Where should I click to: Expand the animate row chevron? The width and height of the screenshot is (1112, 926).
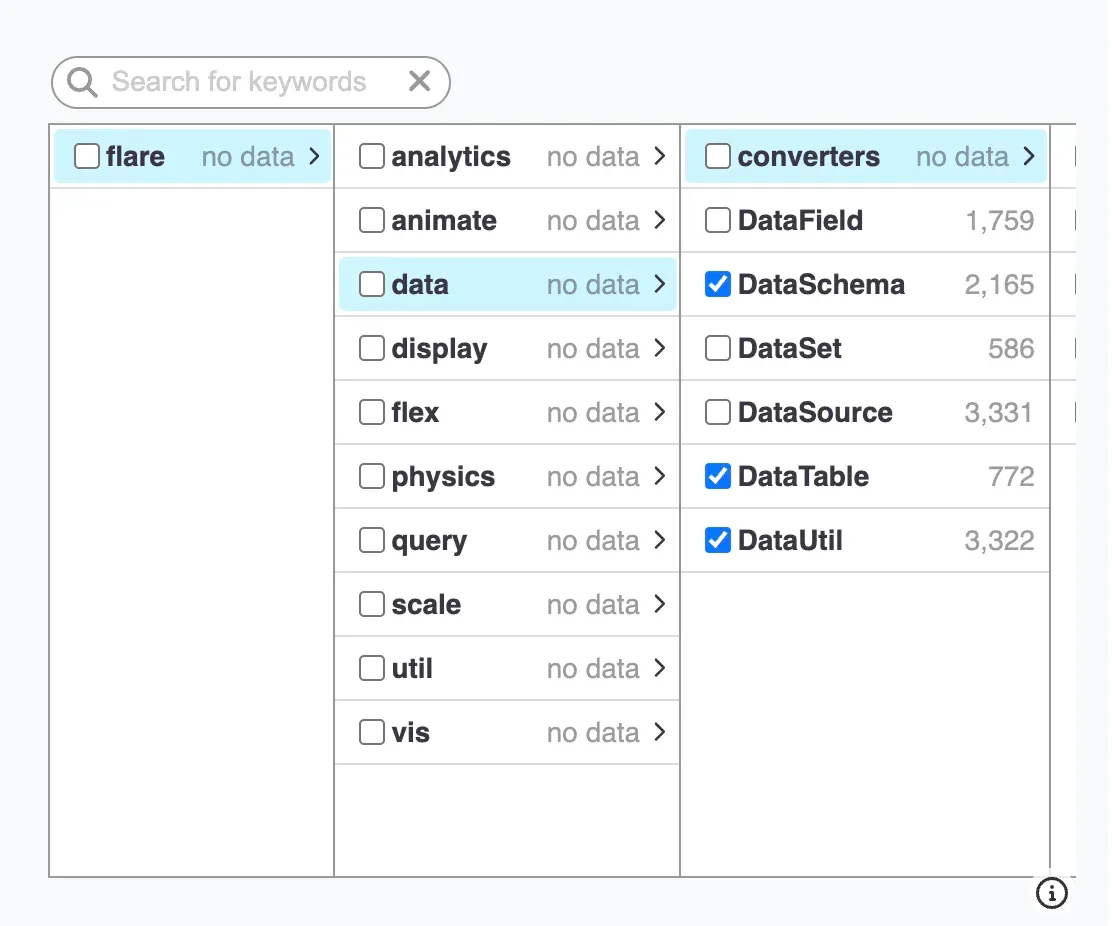(x=660, y=220)
